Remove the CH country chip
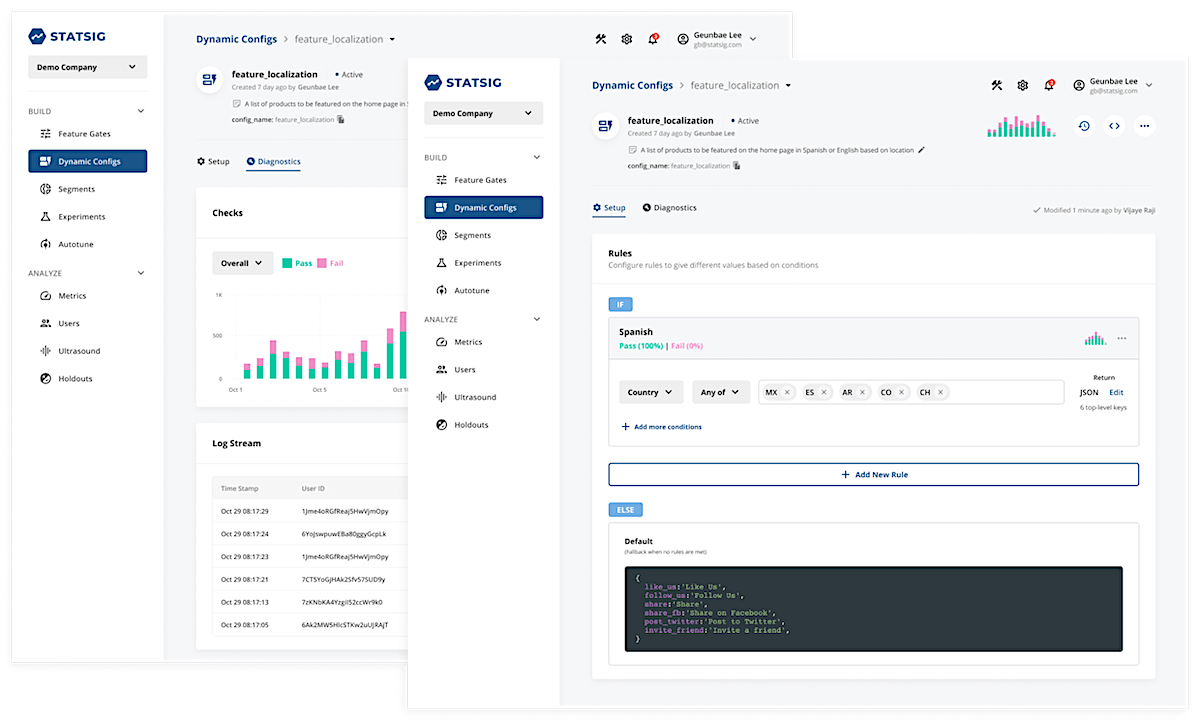 (x=940, y=393)
